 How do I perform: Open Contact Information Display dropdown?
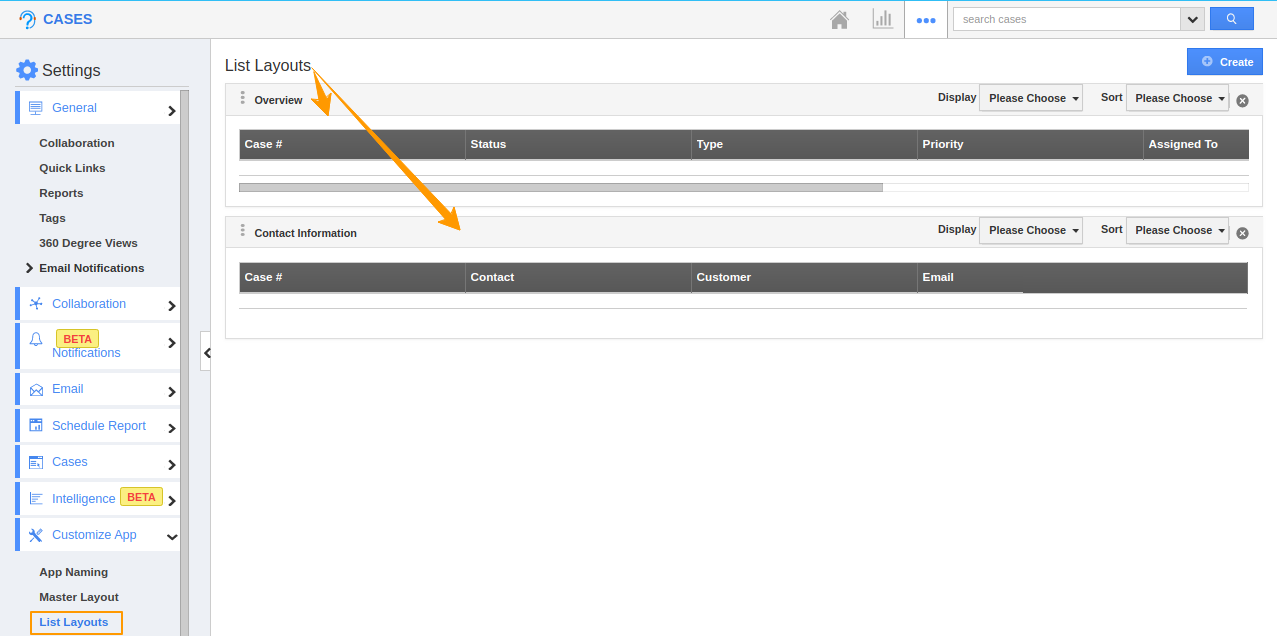click(x=1031, y=230)
